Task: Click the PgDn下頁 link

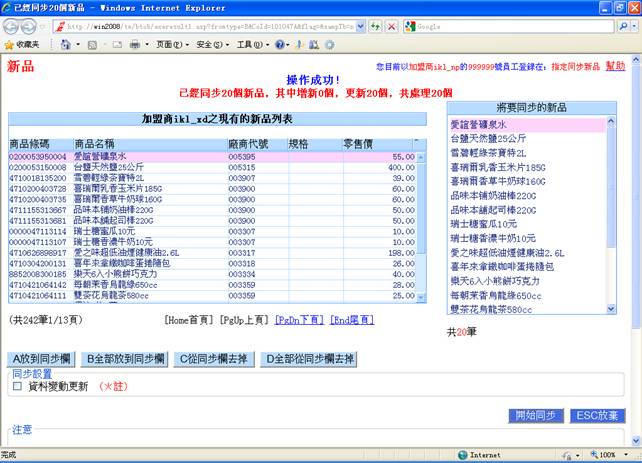Action: (299, 320)
